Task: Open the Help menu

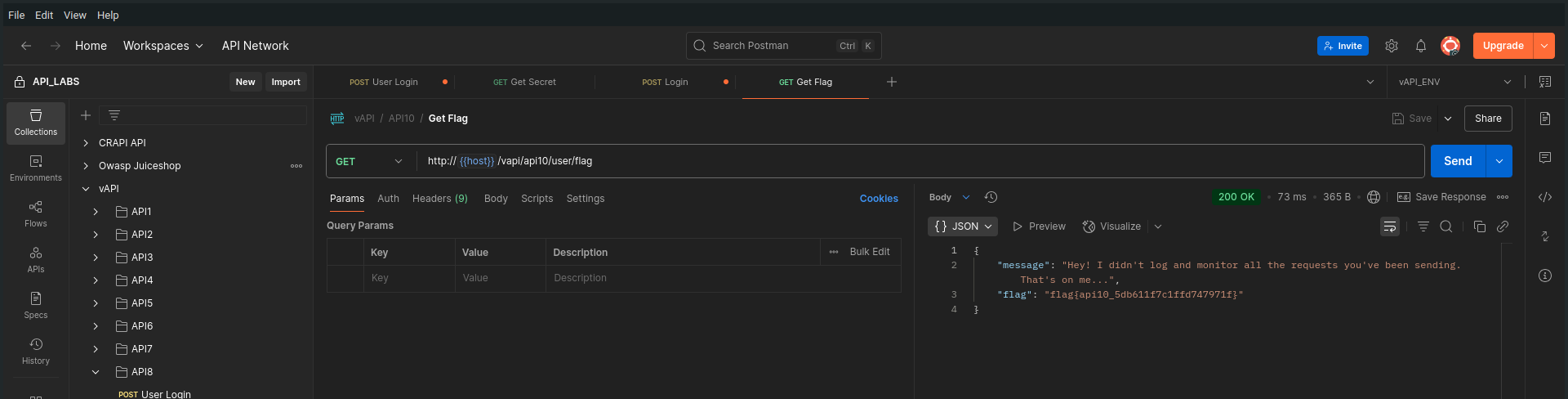Action: click(x=108, y=15)
